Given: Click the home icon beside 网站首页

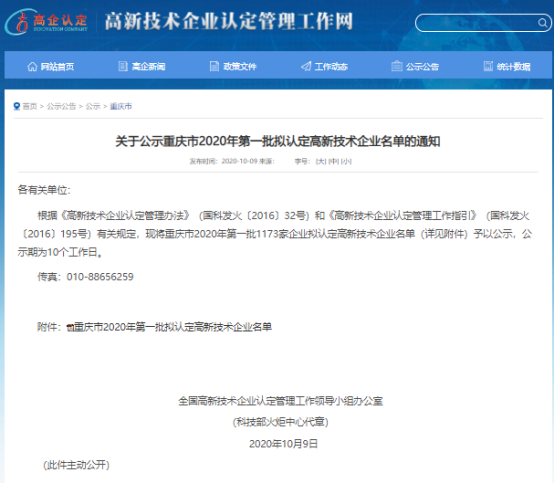Looking at the screenshot, I should pos(32,66).
